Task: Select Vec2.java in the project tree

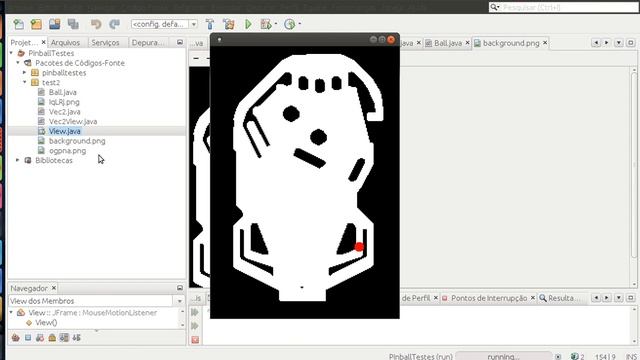Action: 64,112
